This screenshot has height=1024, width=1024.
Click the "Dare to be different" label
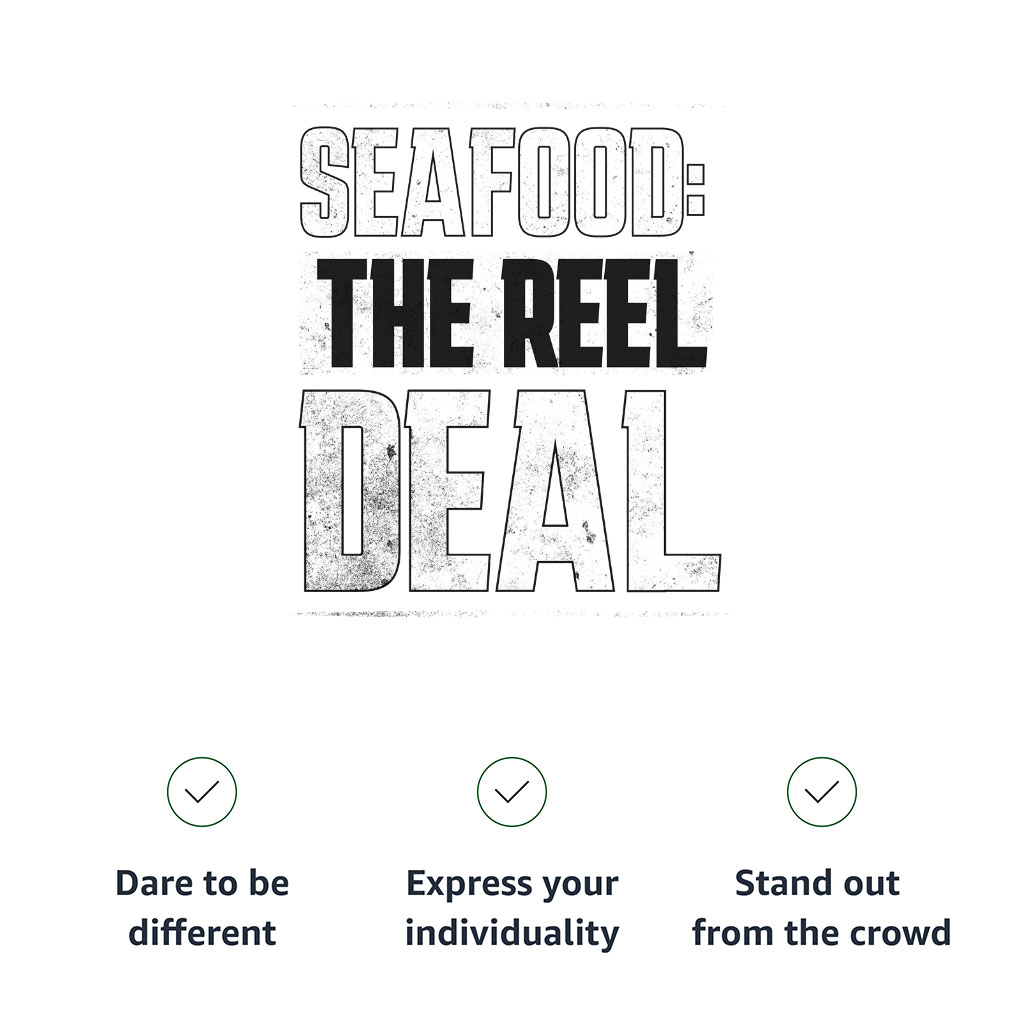[x=202, y=908]
